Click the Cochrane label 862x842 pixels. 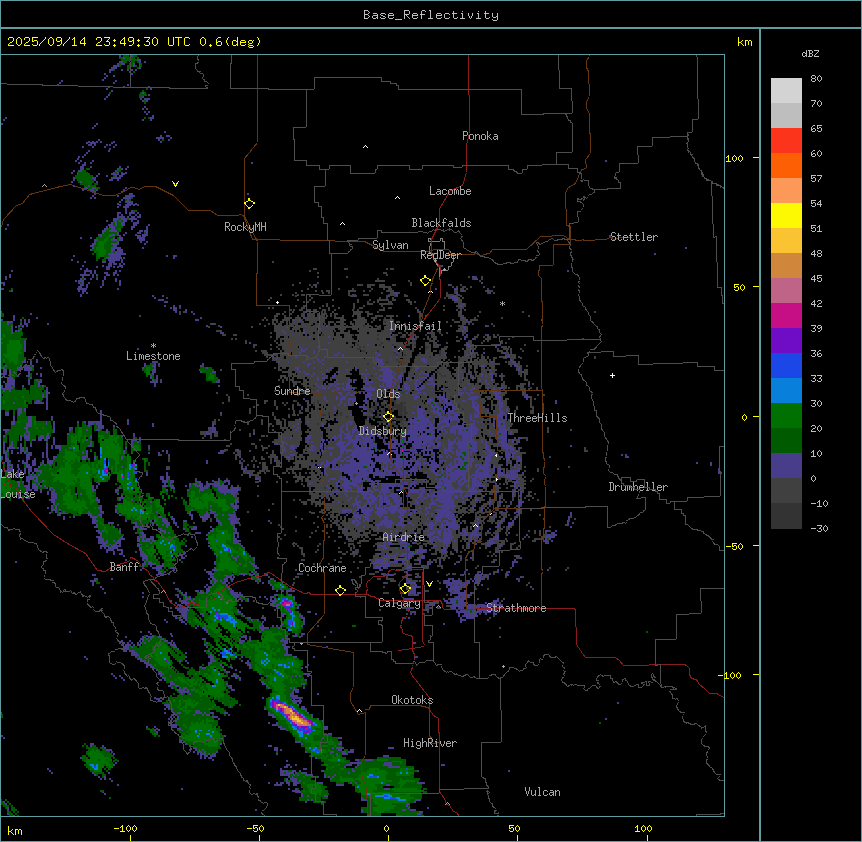click(x=322, y=568)
